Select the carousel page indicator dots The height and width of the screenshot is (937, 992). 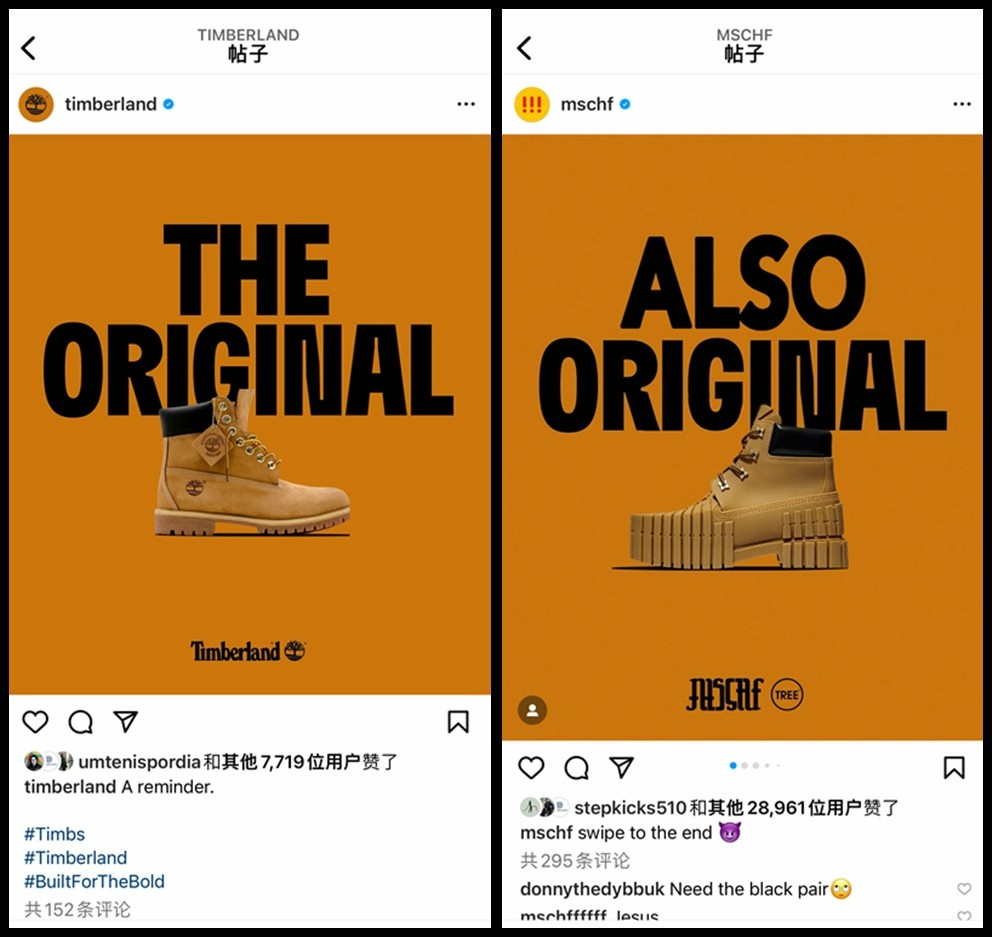click(x=754, y=766)
